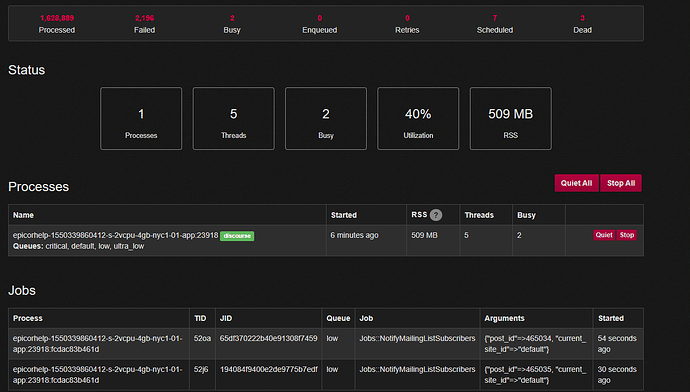Open the Retries summary link
Image resolution: width=690 pixels, height=392 pixels.
[x=407, y=24]
